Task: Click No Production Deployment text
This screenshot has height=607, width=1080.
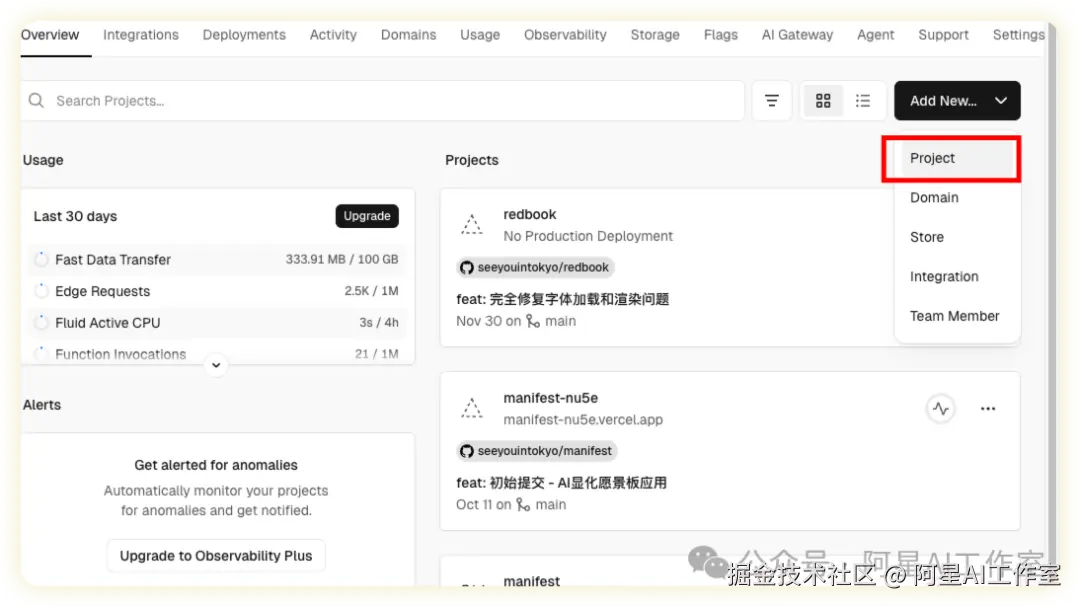Action: (x=588, y=236)
